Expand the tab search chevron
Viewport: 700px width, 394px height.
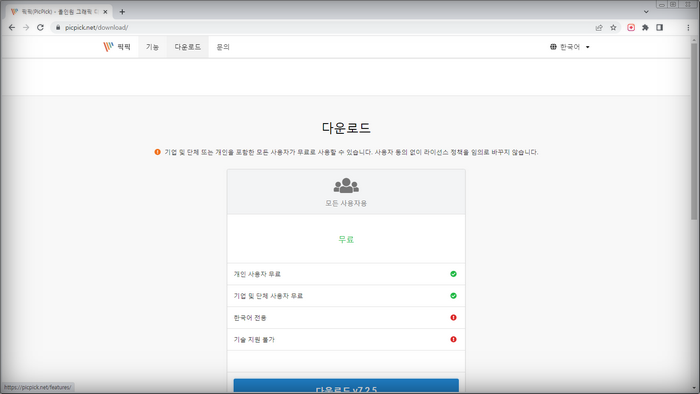point(646,12)
